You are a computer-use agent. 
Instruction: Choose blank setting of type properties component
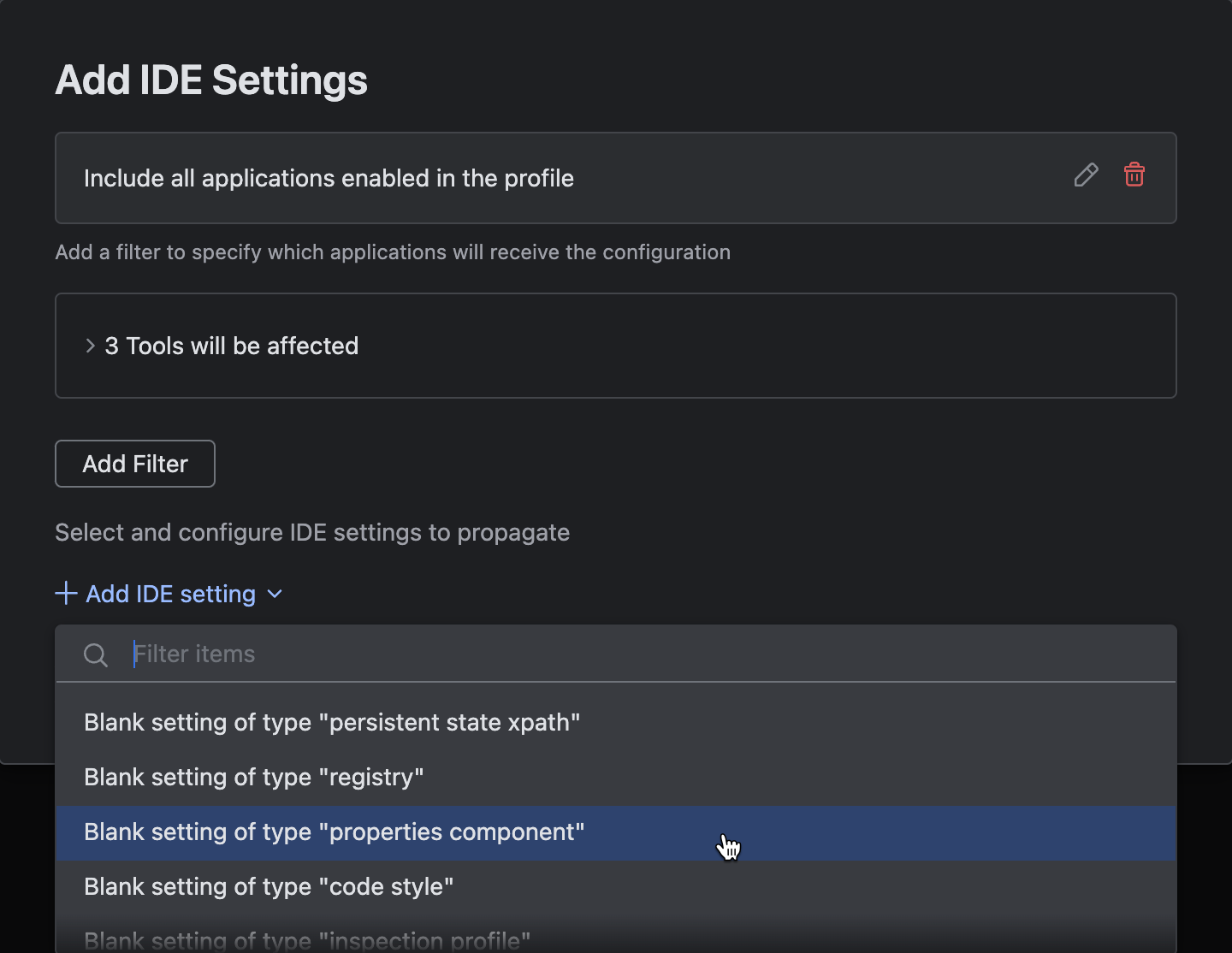[x=334, y=832]
